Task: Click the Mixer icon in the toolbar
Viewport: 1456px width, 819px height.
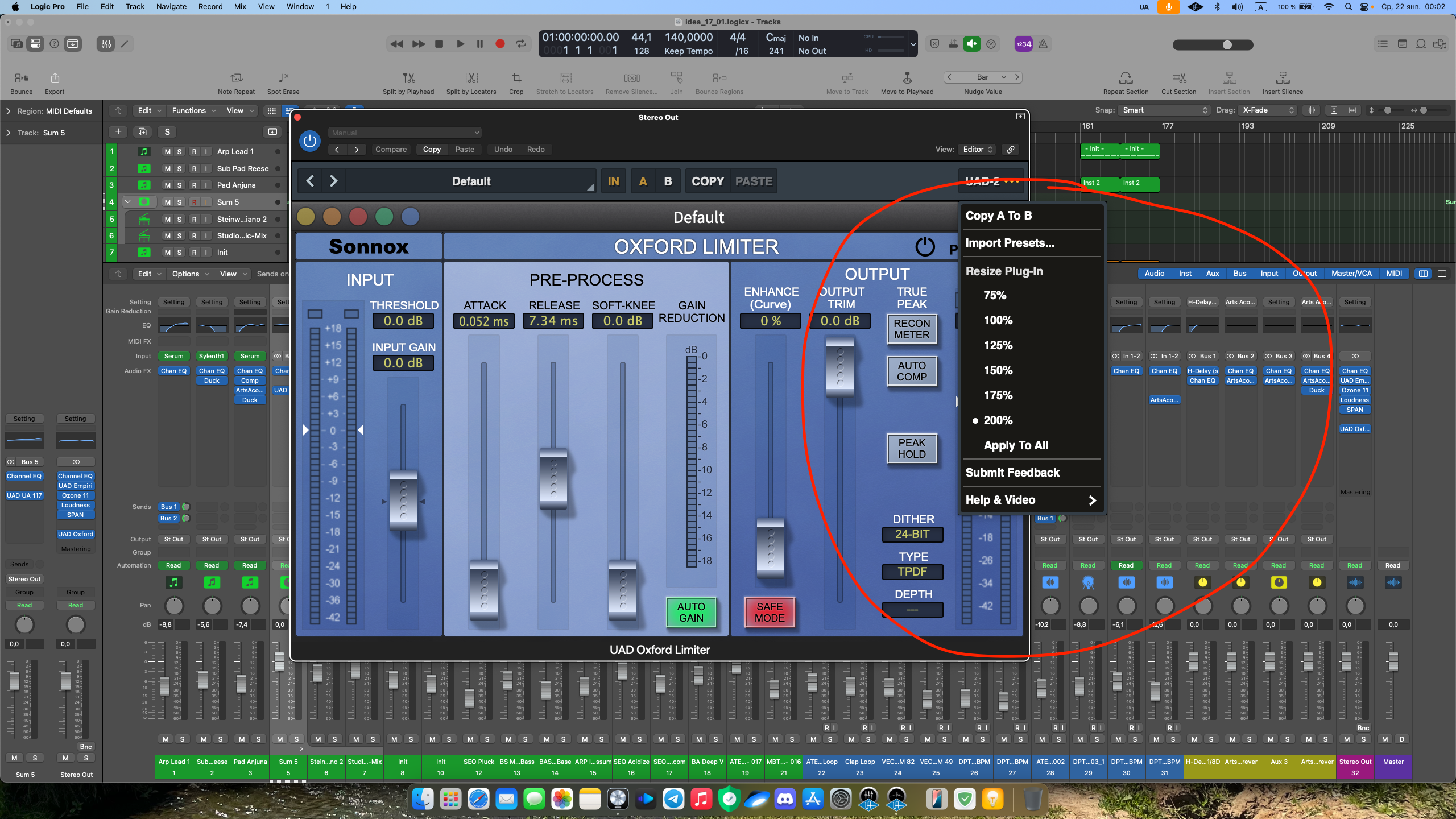Action: 106,44
